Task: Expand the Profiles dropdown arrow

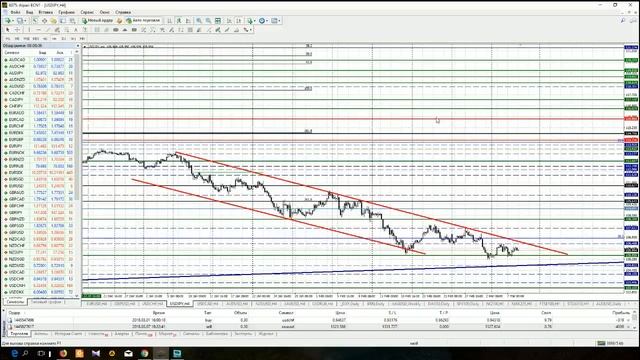Action: click(25, 20)
